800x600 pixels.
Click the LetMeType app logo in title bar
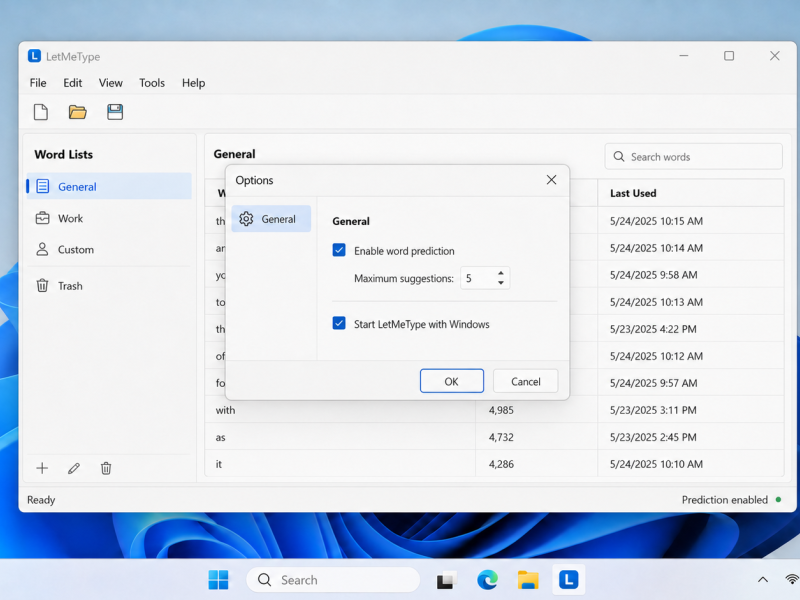point(34,56)
